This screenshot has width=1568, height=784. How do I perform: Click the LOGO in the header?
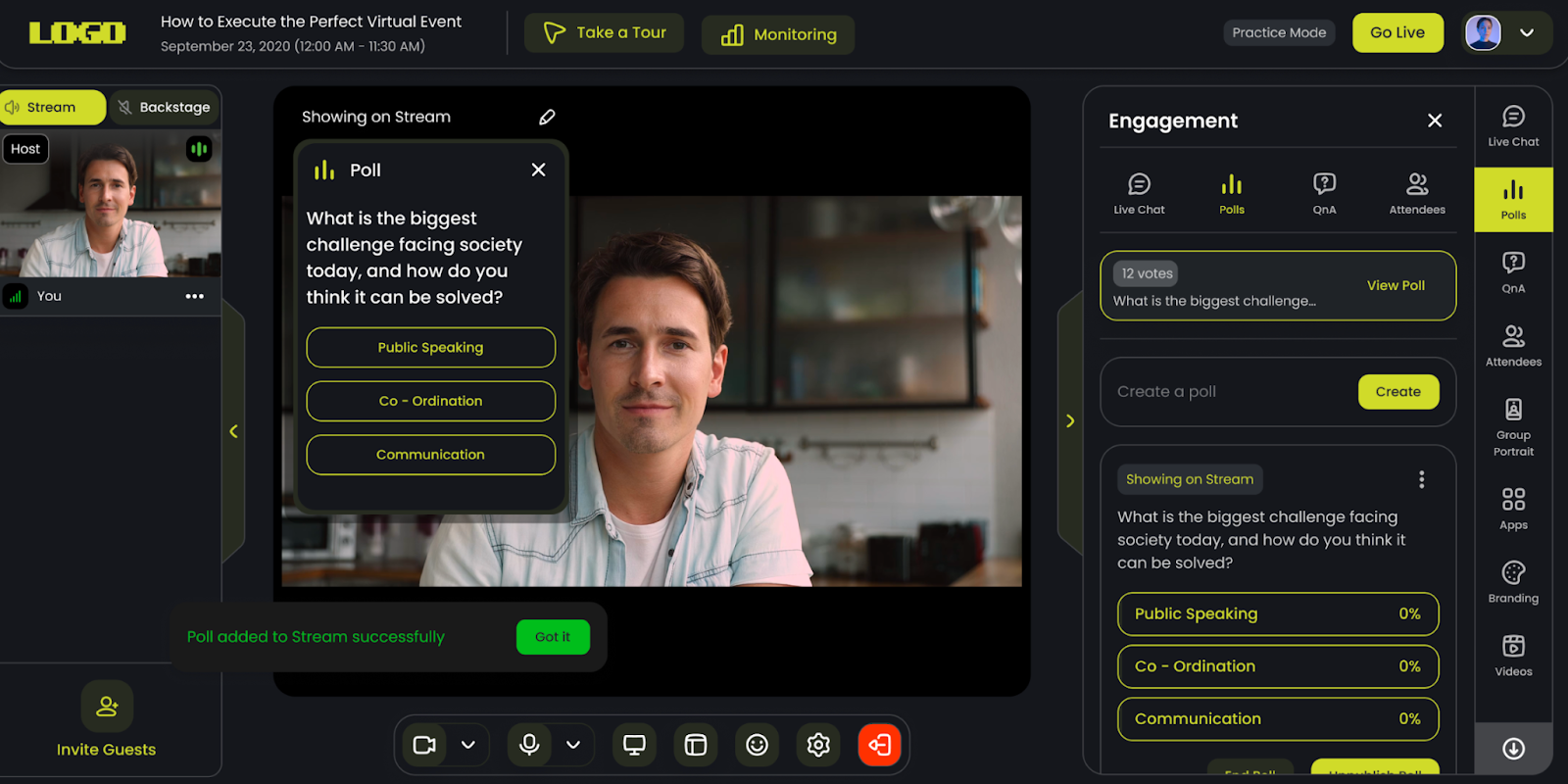pos(77,33)
